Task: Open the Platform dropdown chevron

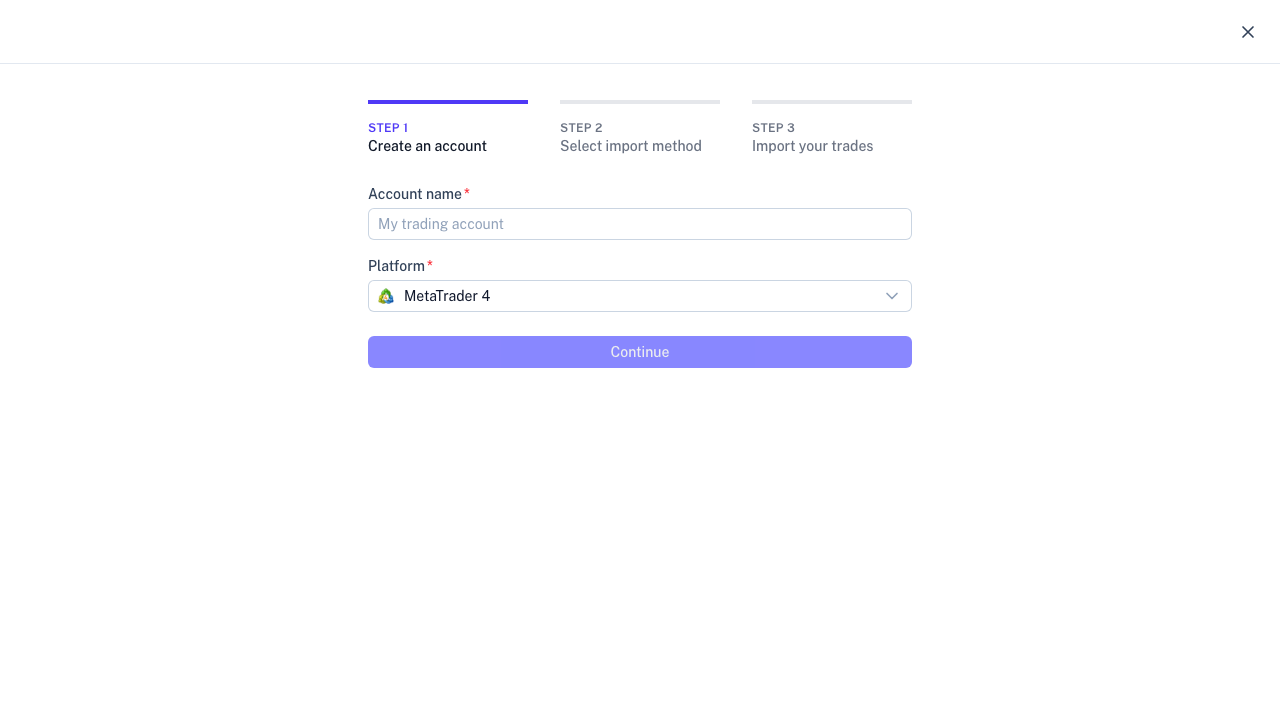Action: click(x=891, y=296)
